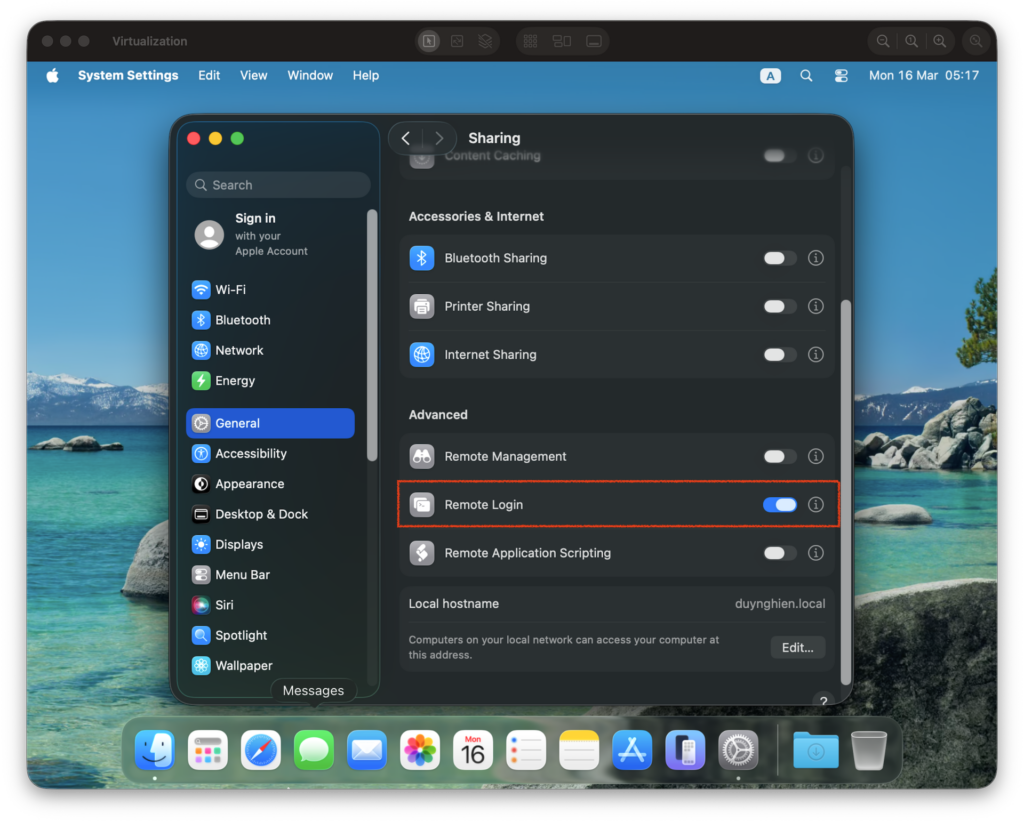Click info icon for Remote Login
Screen dimensions: 1024x822
[x=816, y=505]
